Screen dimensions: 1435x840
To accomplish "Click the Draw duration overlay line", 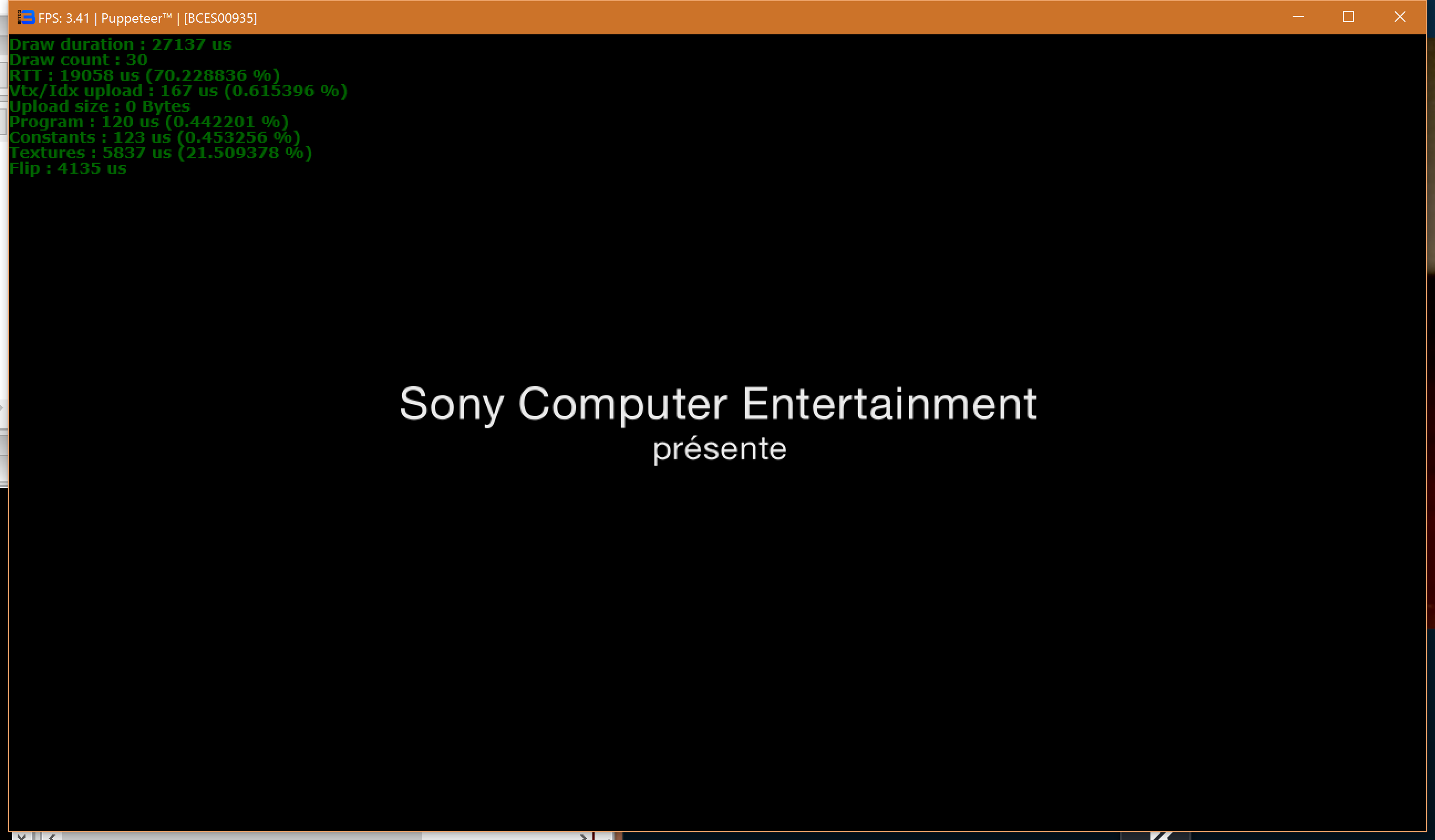I will coord(120,44).
